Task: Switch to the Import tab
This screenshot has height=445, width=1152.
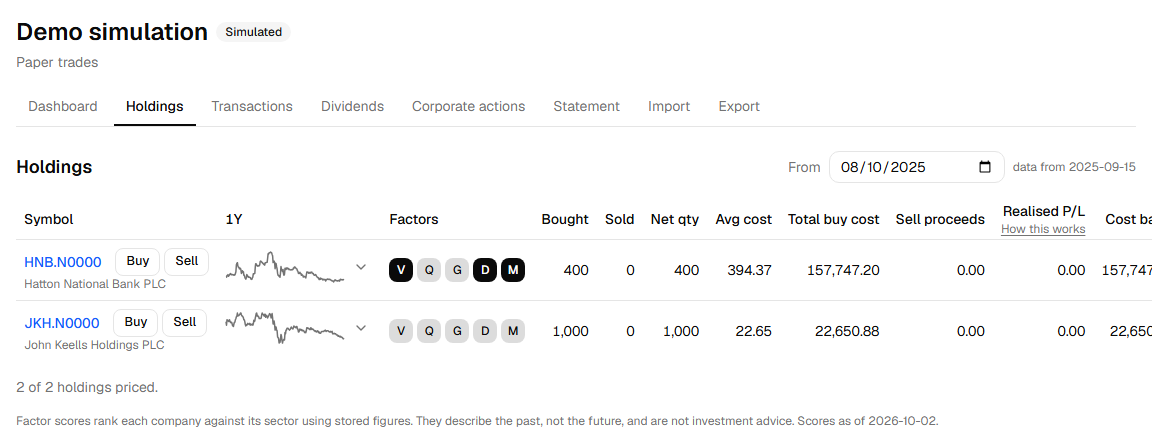Action: click(x=669, y=106)
